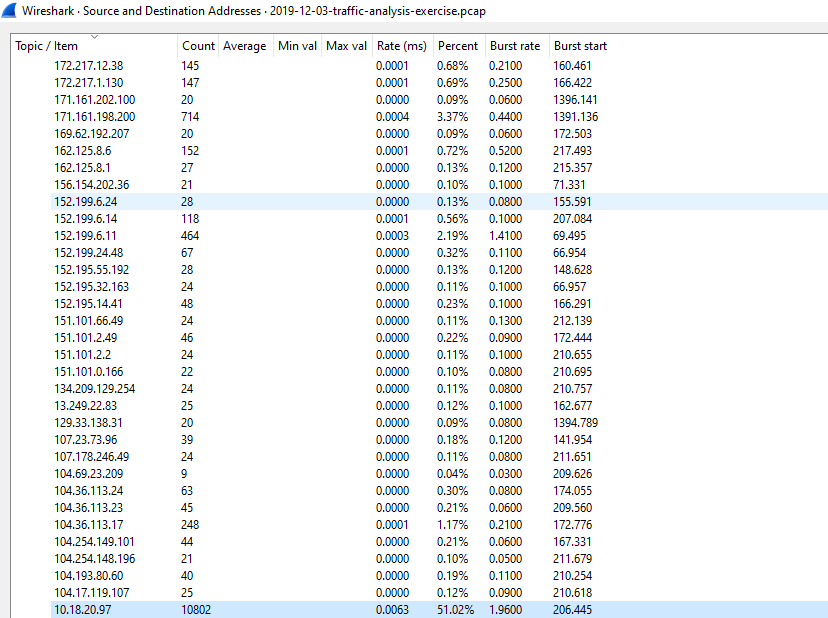Screen dimensions: 828x618
Task: Click burst rate value 1.4100
Action: point(505,236)
